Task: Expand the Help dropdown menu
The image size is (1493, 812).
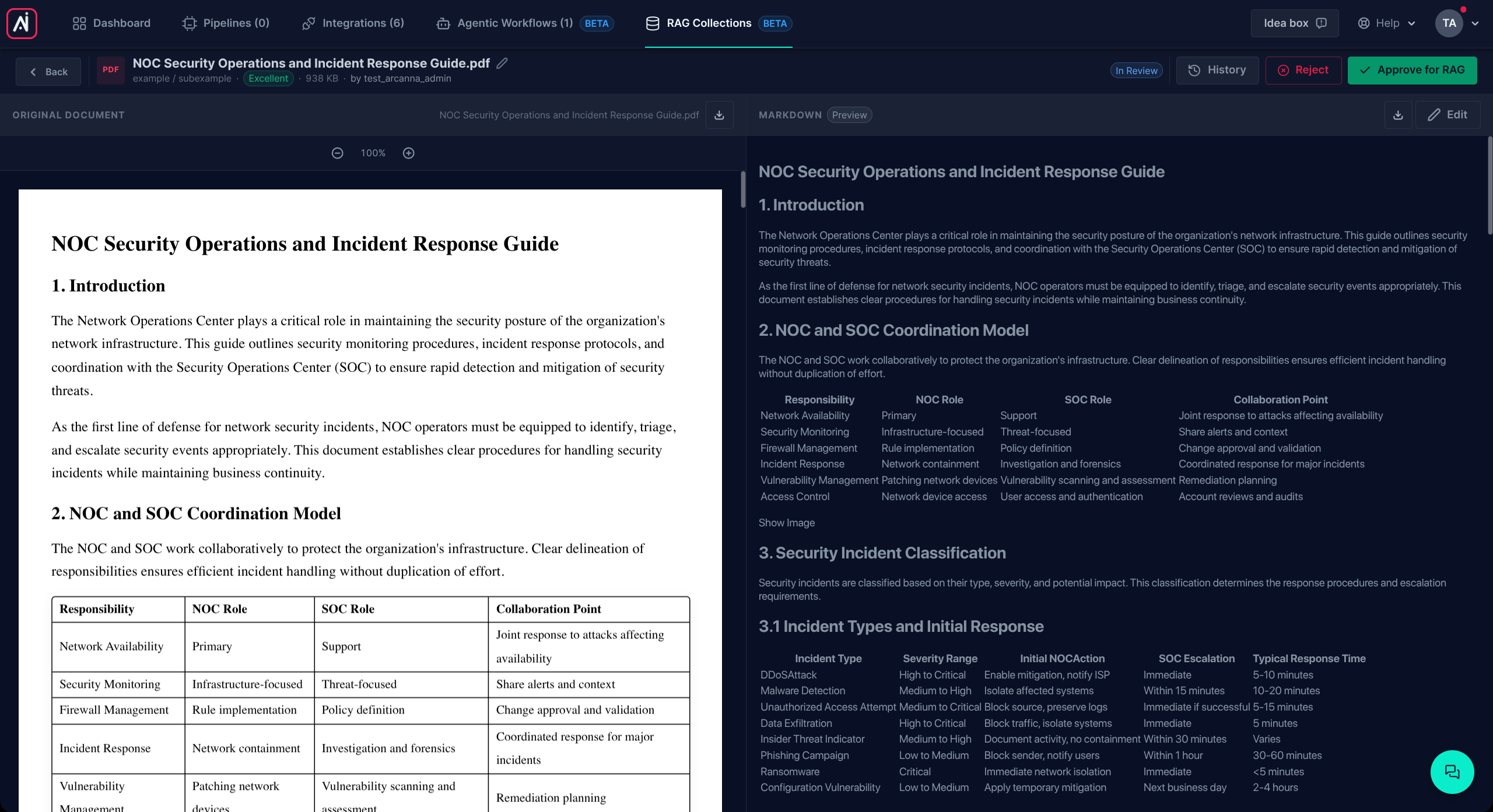Action: tap(1386, 23)
